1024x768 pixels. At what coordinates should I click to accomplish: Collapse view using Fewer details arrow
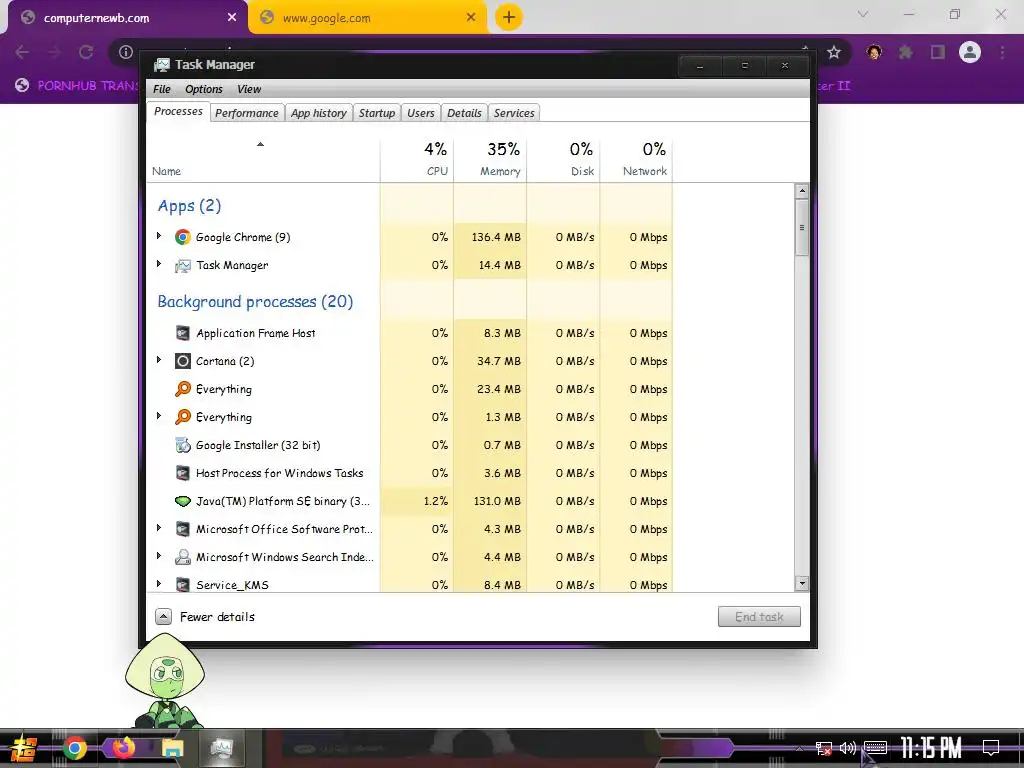(163, 616)
